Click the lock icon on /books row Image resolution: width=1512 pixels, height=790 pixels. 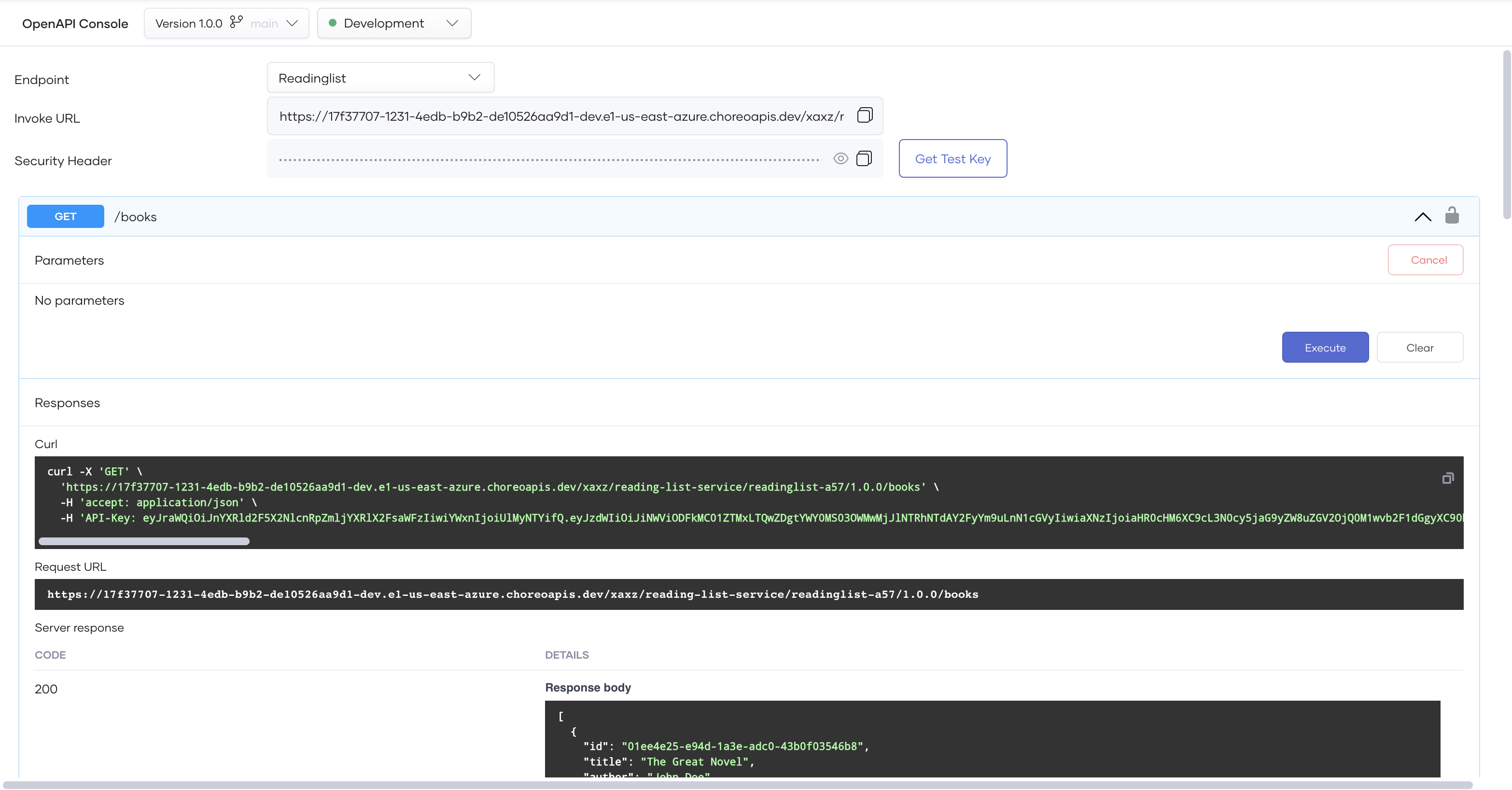coord(1452,215)
